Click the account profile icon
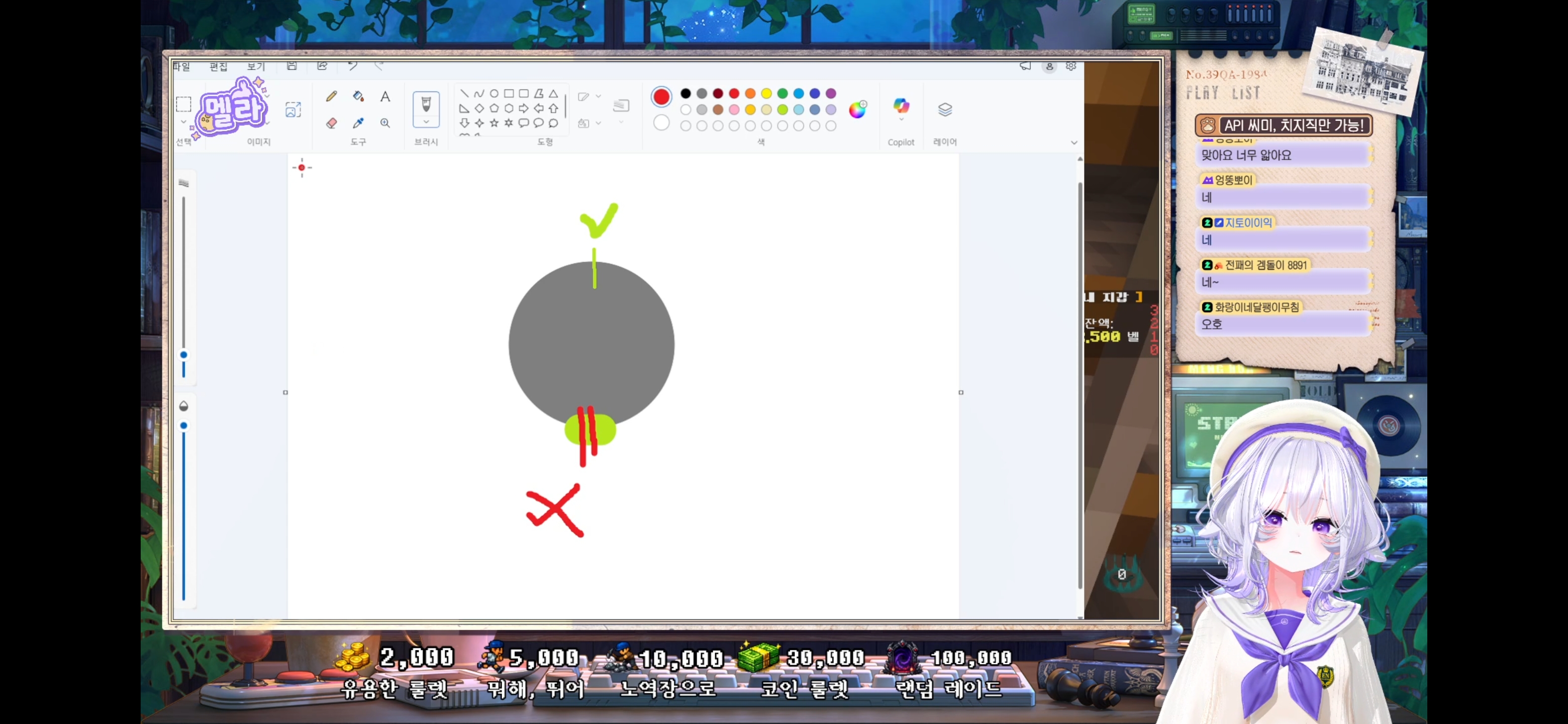The width and height of the screenshot is (1568, 724). [1049, 66]
